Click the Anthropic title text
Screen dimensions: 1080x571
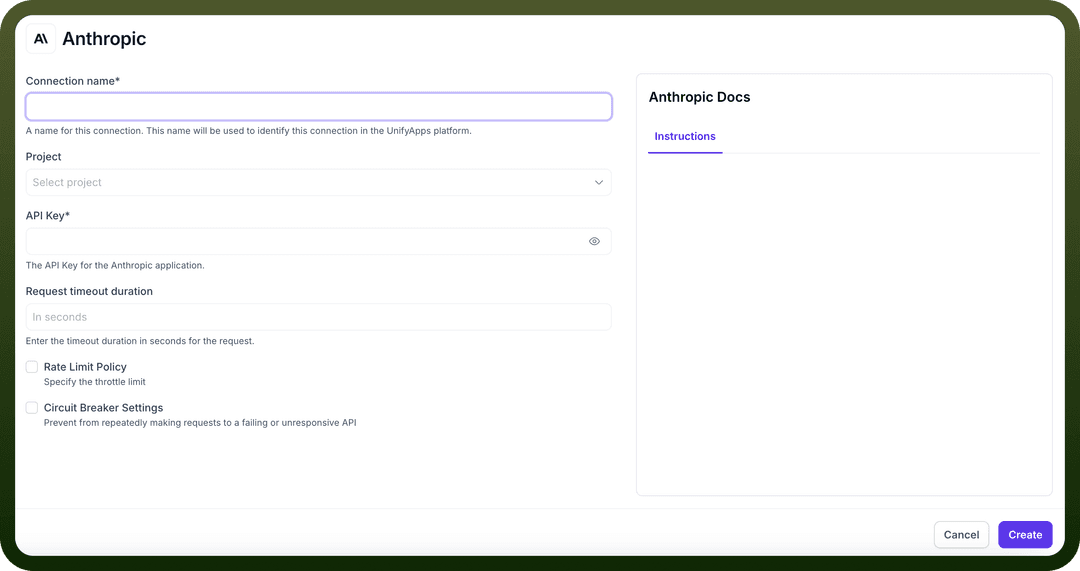pos(104,39)
